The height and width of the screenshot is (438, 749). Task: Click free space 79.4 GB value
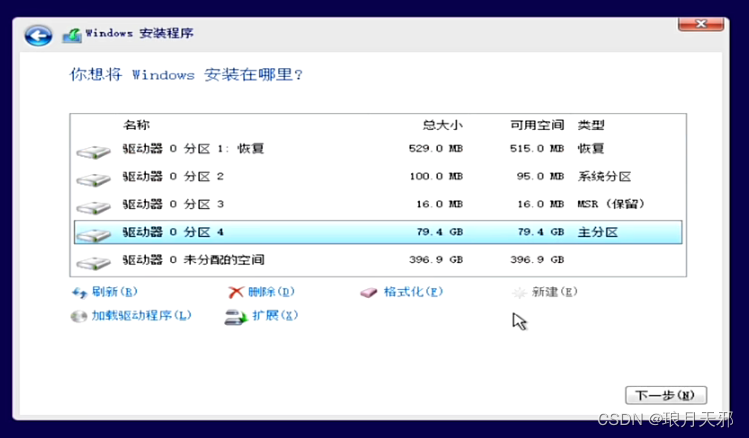coord(541,232)
